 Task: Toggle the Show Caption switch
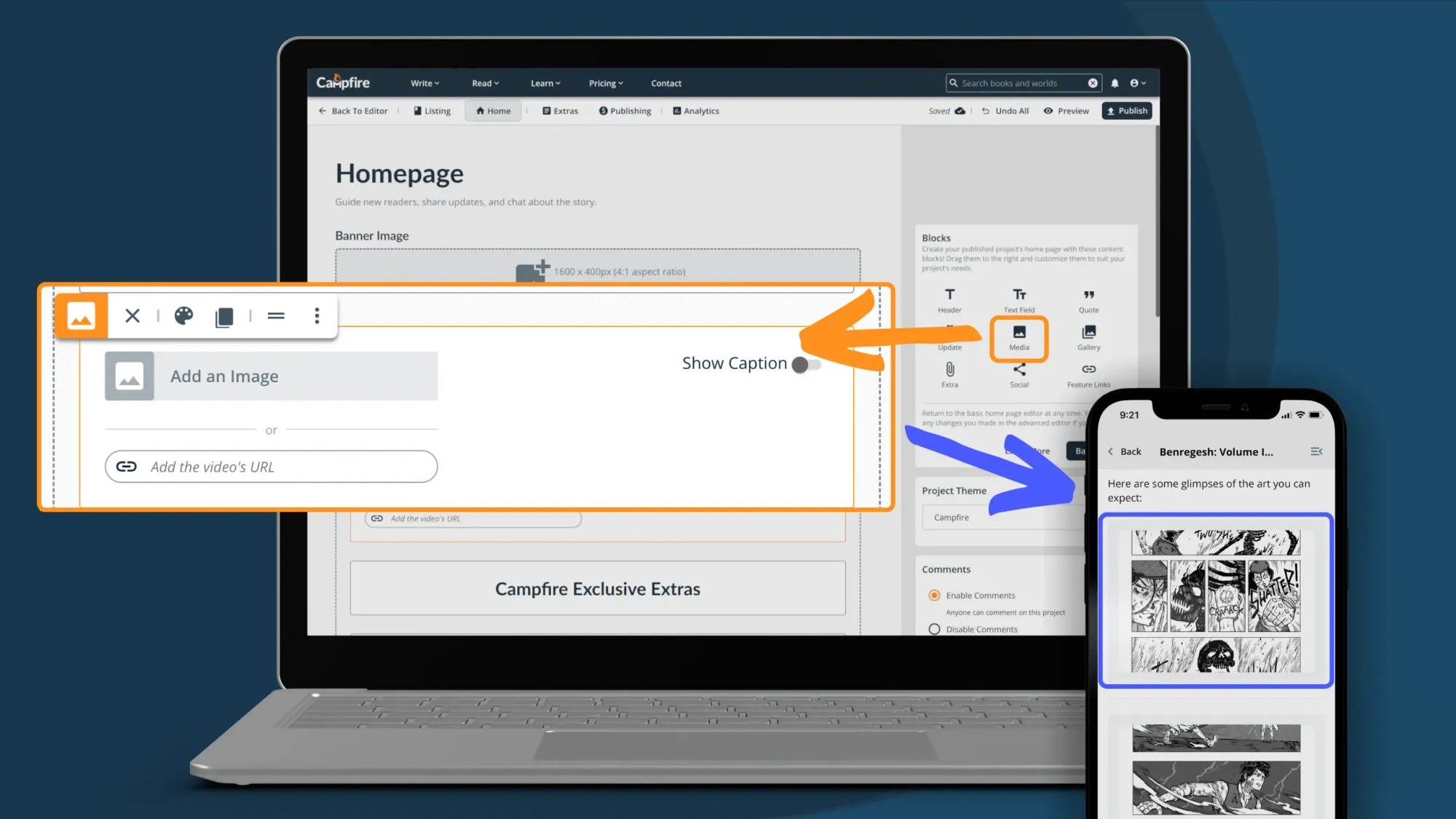[x=804, y=364]
